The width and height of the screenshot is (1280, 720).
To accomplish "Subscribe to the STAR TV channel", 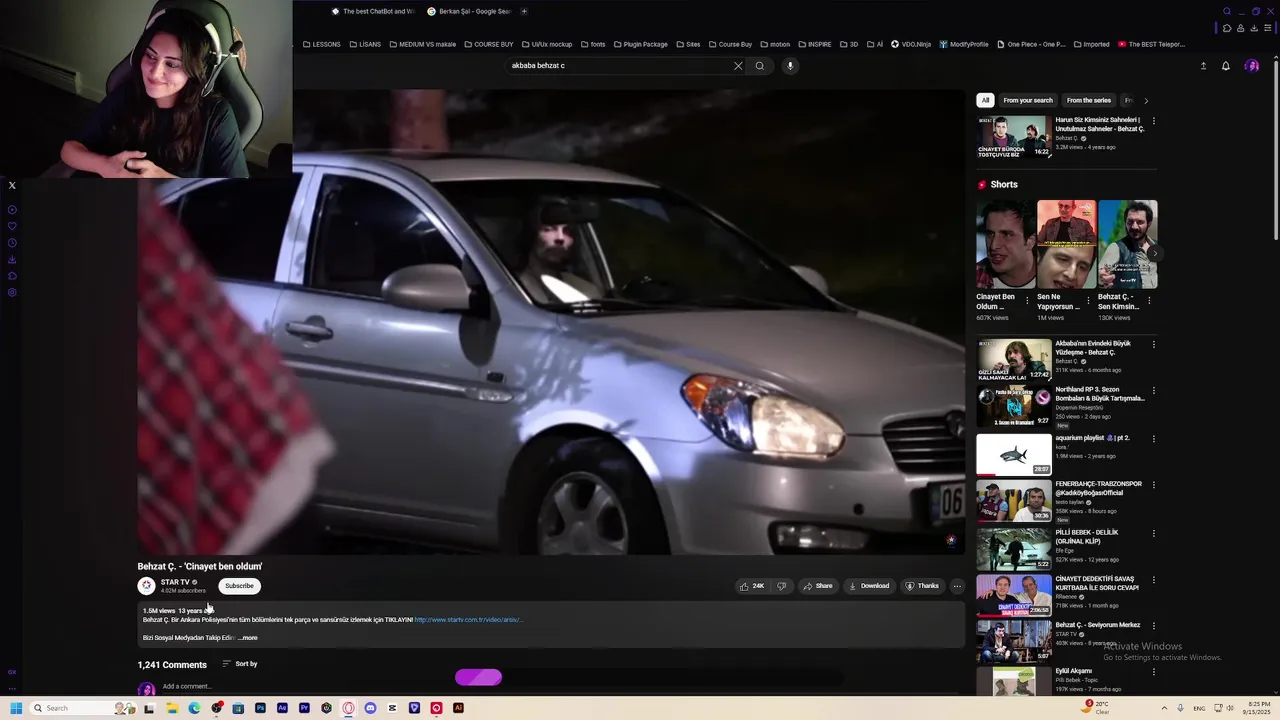I will (x=239, y=586).
